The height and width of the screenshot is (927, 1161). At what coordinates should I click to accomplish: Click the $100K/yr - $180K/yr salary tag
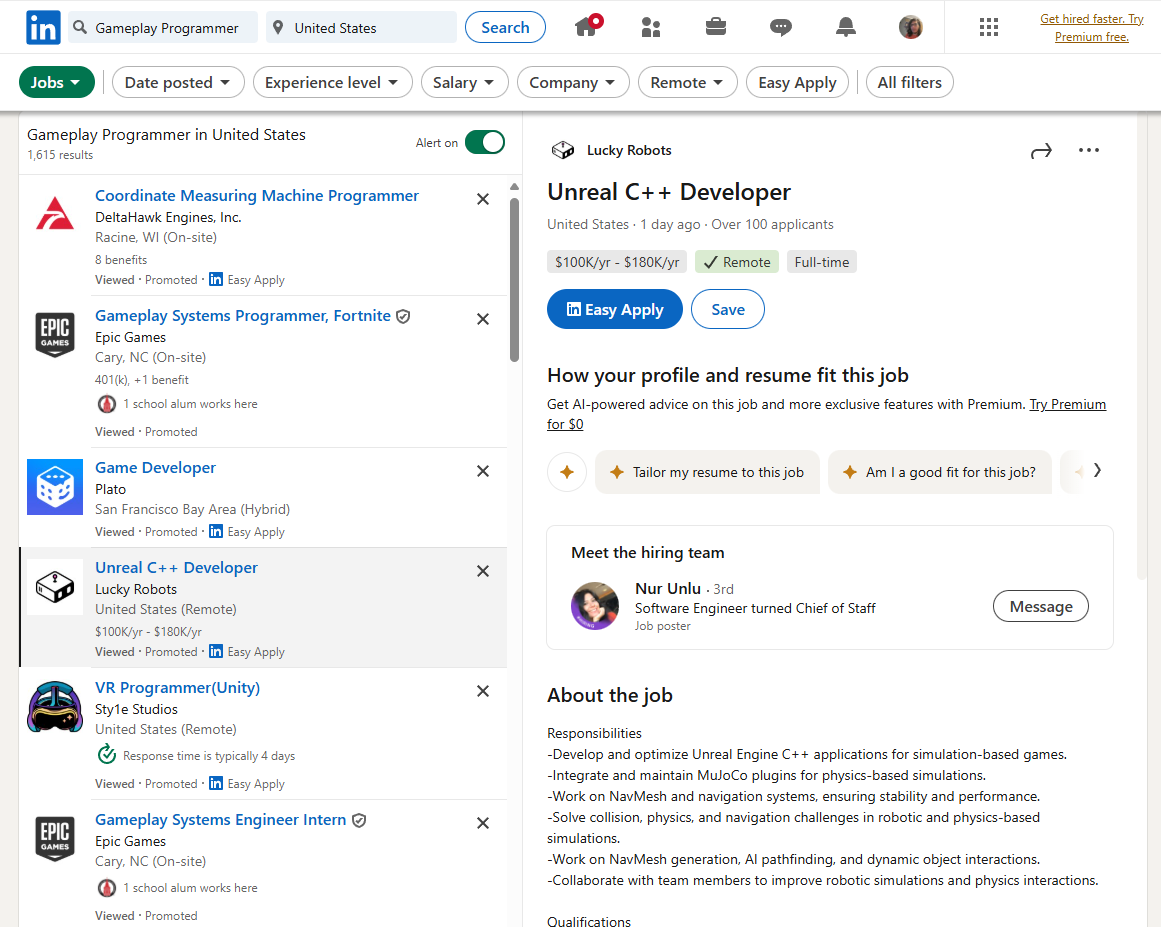(618, 262)
